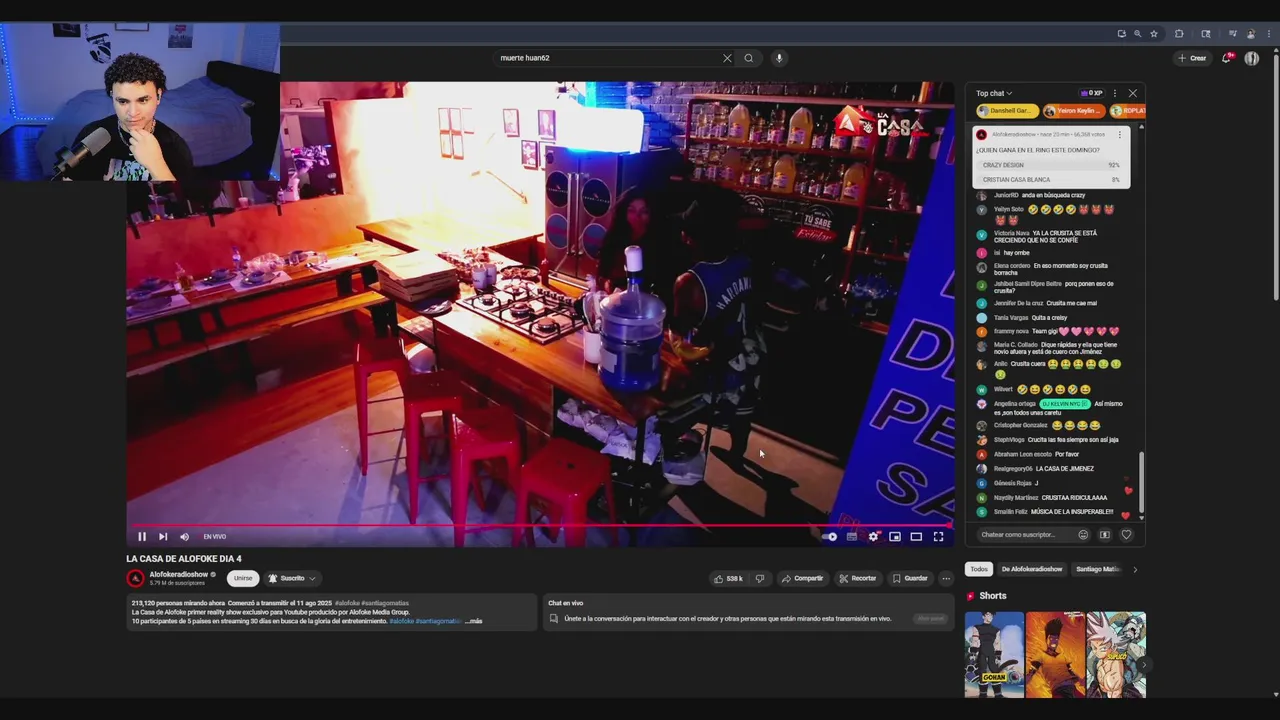This screenshot has width=1280, height=720.
Task: Open the Chat en vivo icon
Action: [x=554, y=619]
